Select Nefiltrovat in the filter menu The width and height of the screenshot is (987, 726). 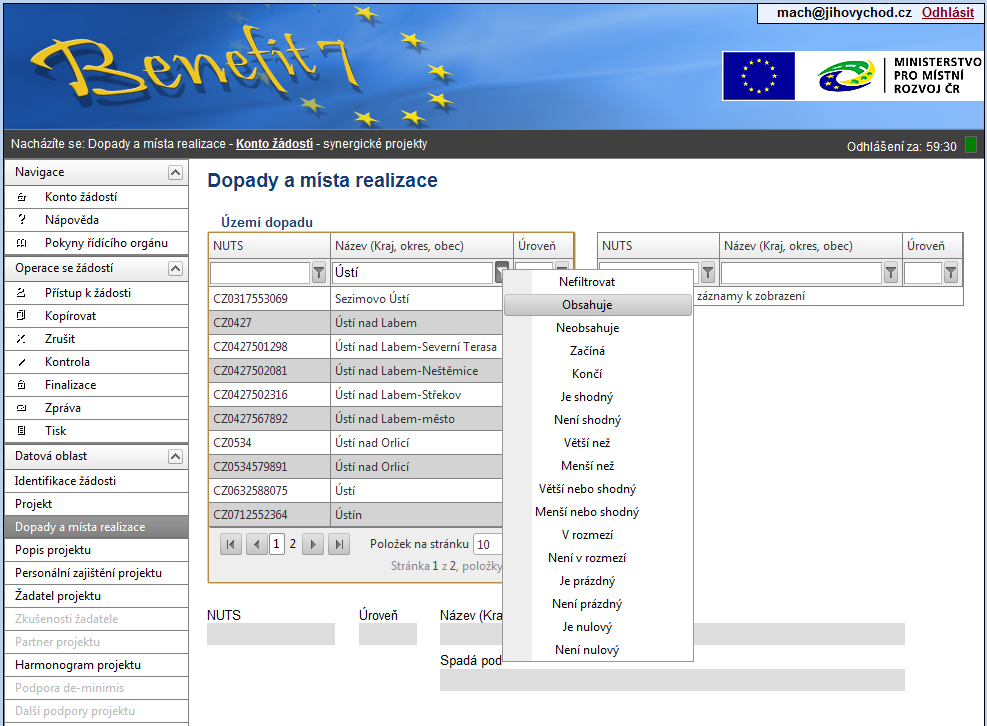[587, 282]
